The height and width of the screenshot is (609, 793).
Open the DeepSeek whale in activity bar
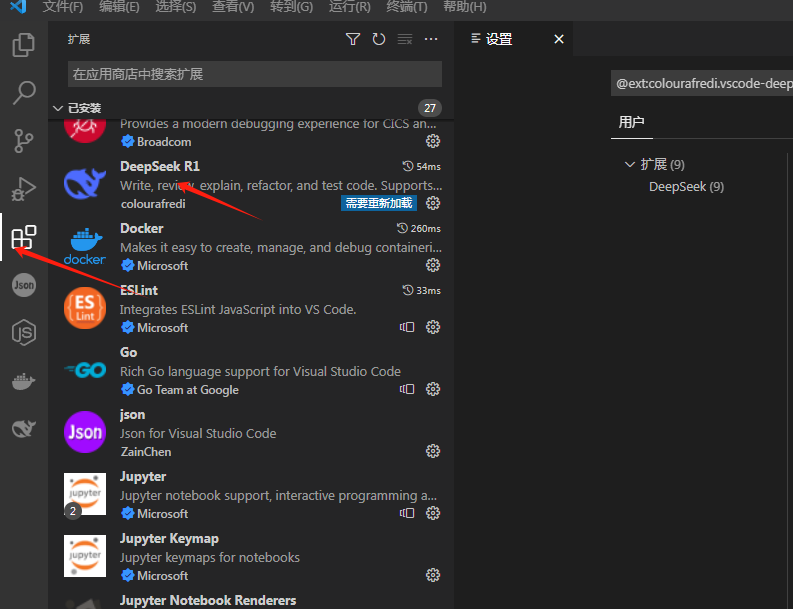coord(24,428)
